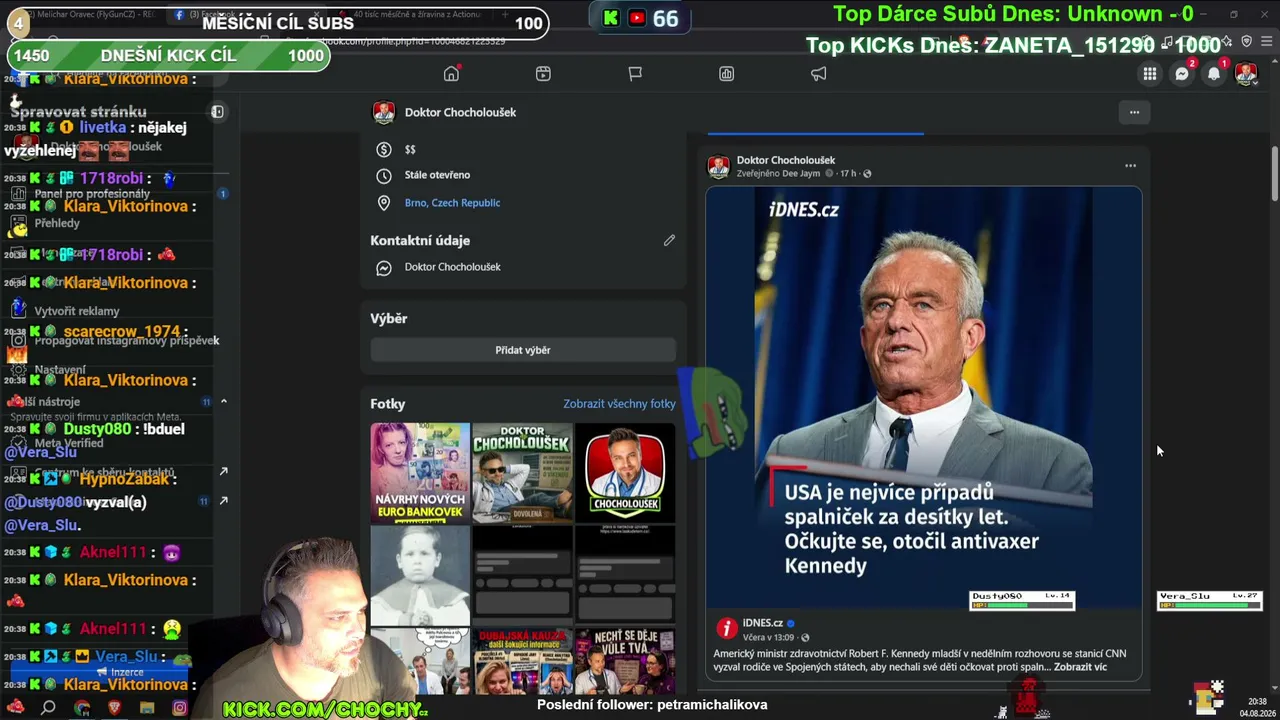Open the red Chocholoušek logo photo
The image size is (1280, 720).
click(x=625, y=473)
